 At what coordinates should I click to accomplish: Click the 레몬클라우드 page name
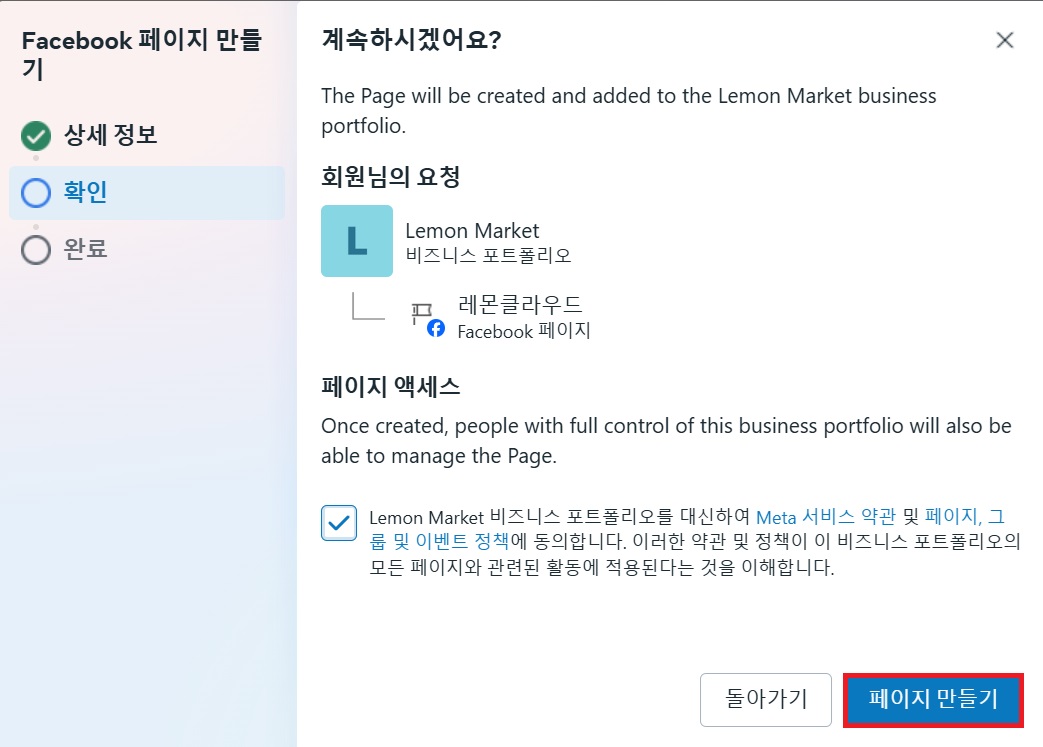[x=520, y=305]
